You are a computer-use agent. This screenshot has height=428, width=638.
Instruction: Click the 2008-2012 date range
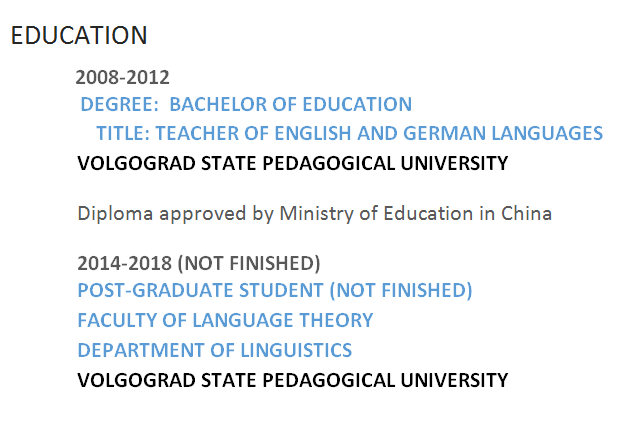(122, 77)
